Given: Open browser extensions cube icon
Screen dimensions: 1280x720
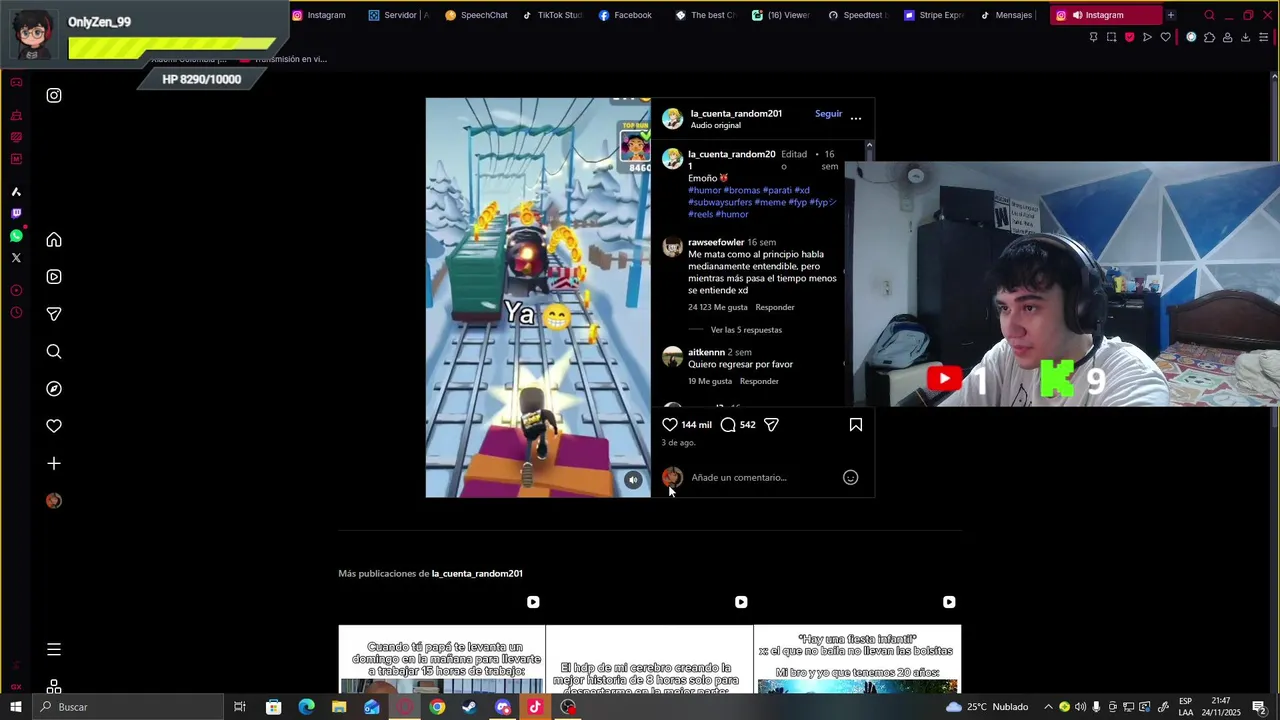Looking at the screenshot, I should (1209, 38).
